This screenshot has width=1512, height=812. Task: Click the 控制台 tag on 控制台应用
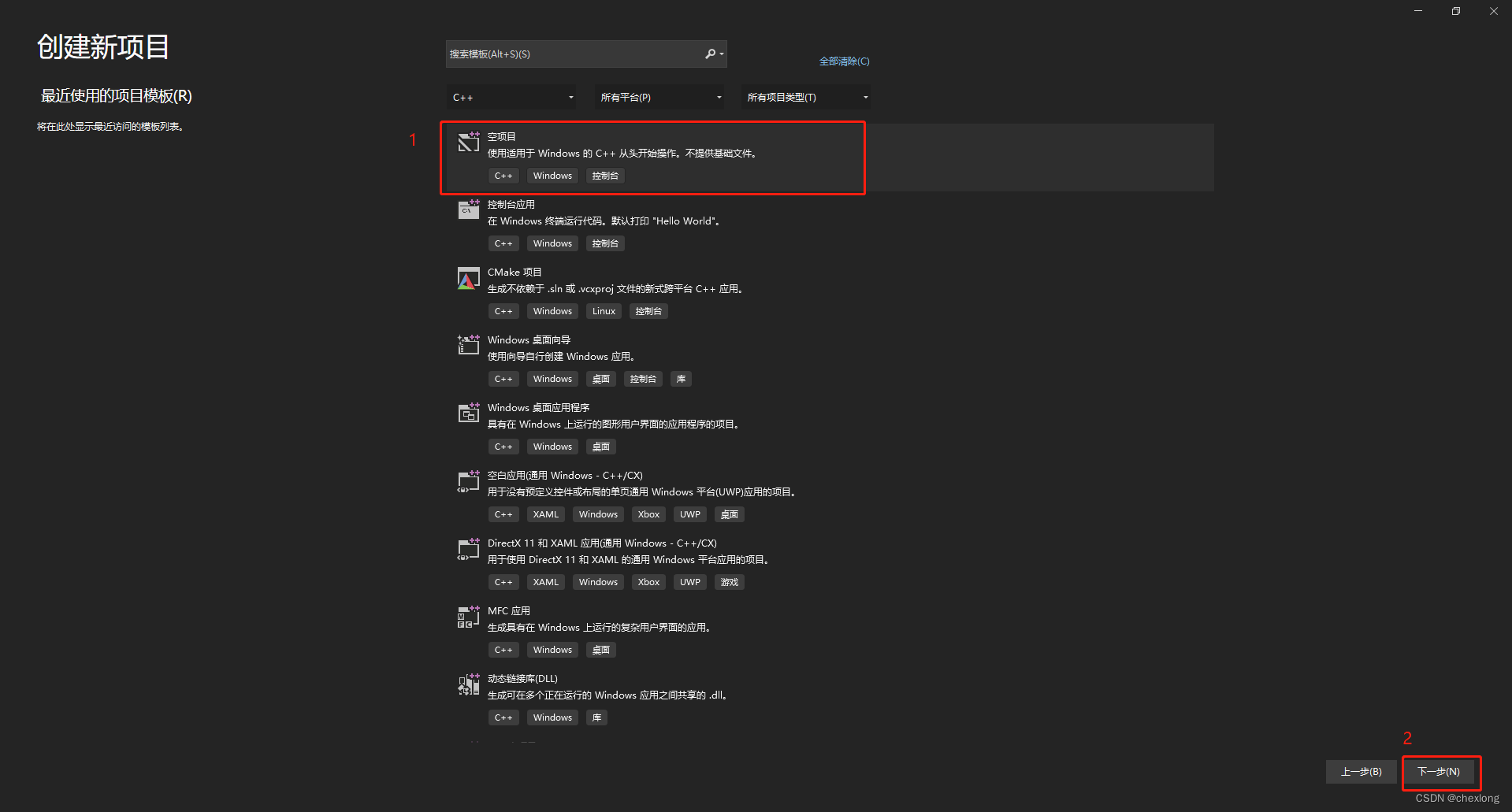605,243
